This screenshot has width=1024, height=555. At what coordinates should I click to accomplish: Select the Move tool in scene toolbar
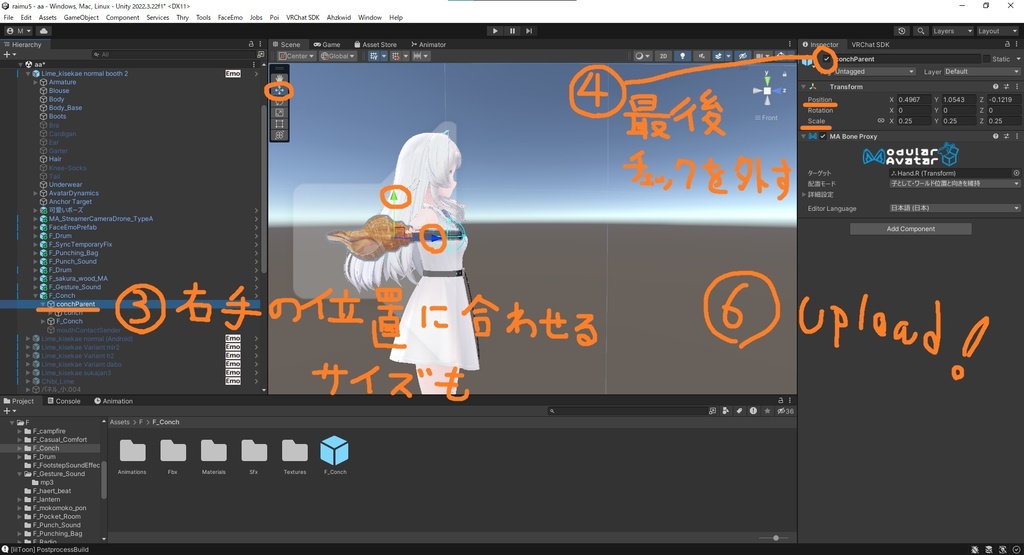pos(279,90)
